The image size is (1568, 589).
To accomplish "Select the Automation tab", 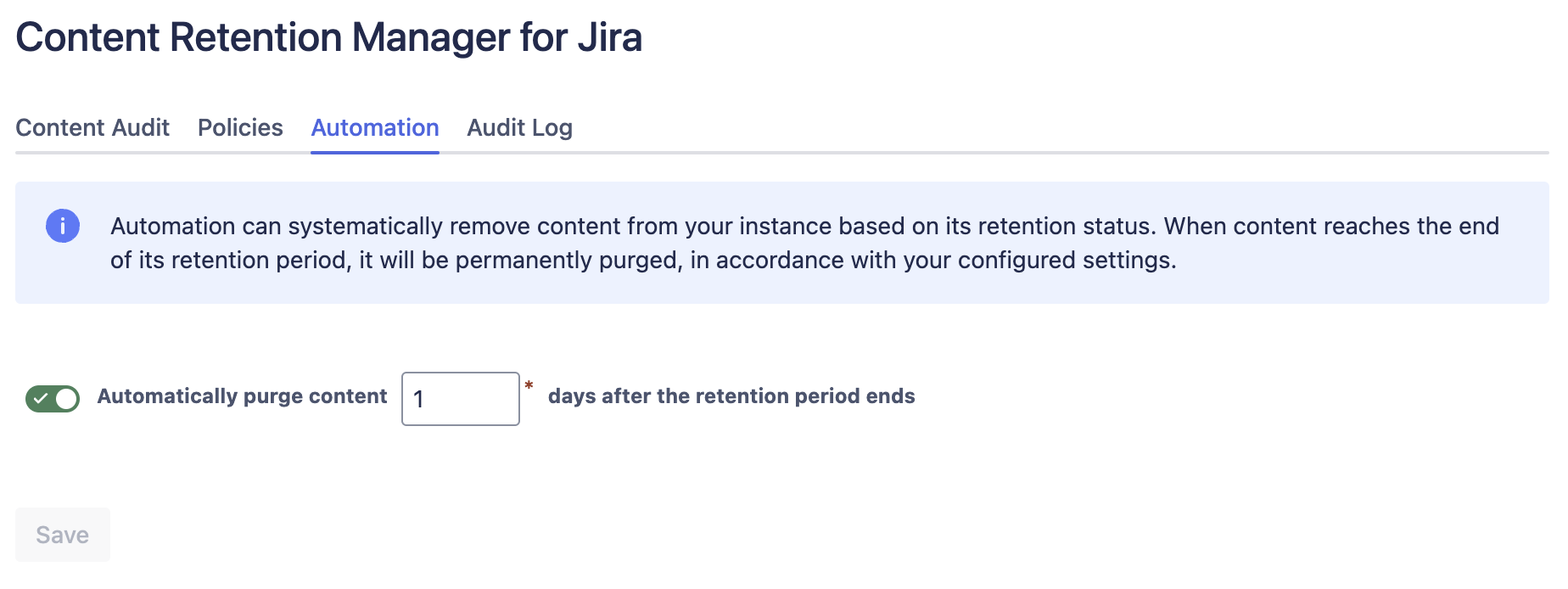I will (375, 127).
